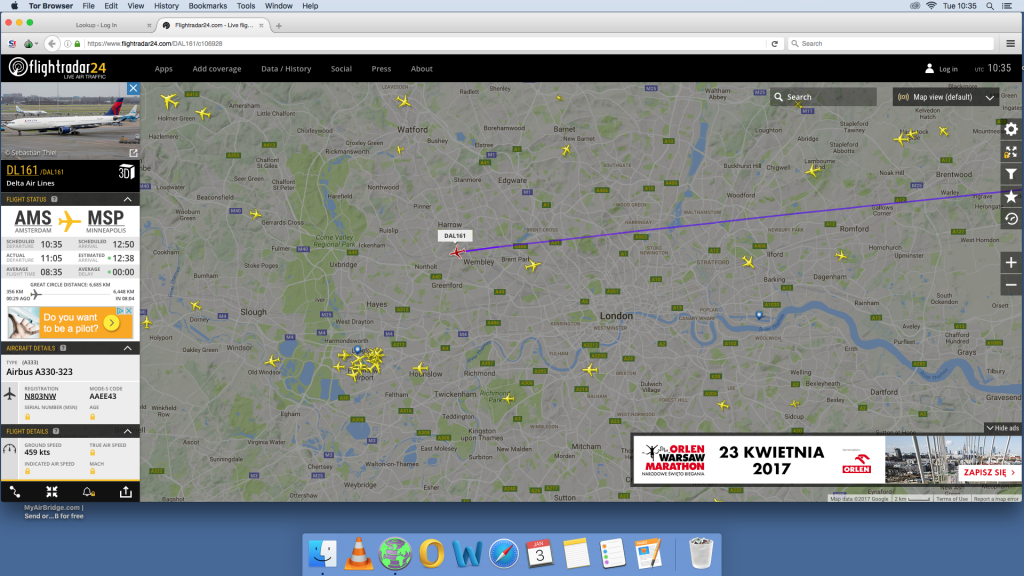This screenshot has height=576, width=1024.
Task: Open the Apps menu
Action: pyautogui.click(x=163, y=69)
